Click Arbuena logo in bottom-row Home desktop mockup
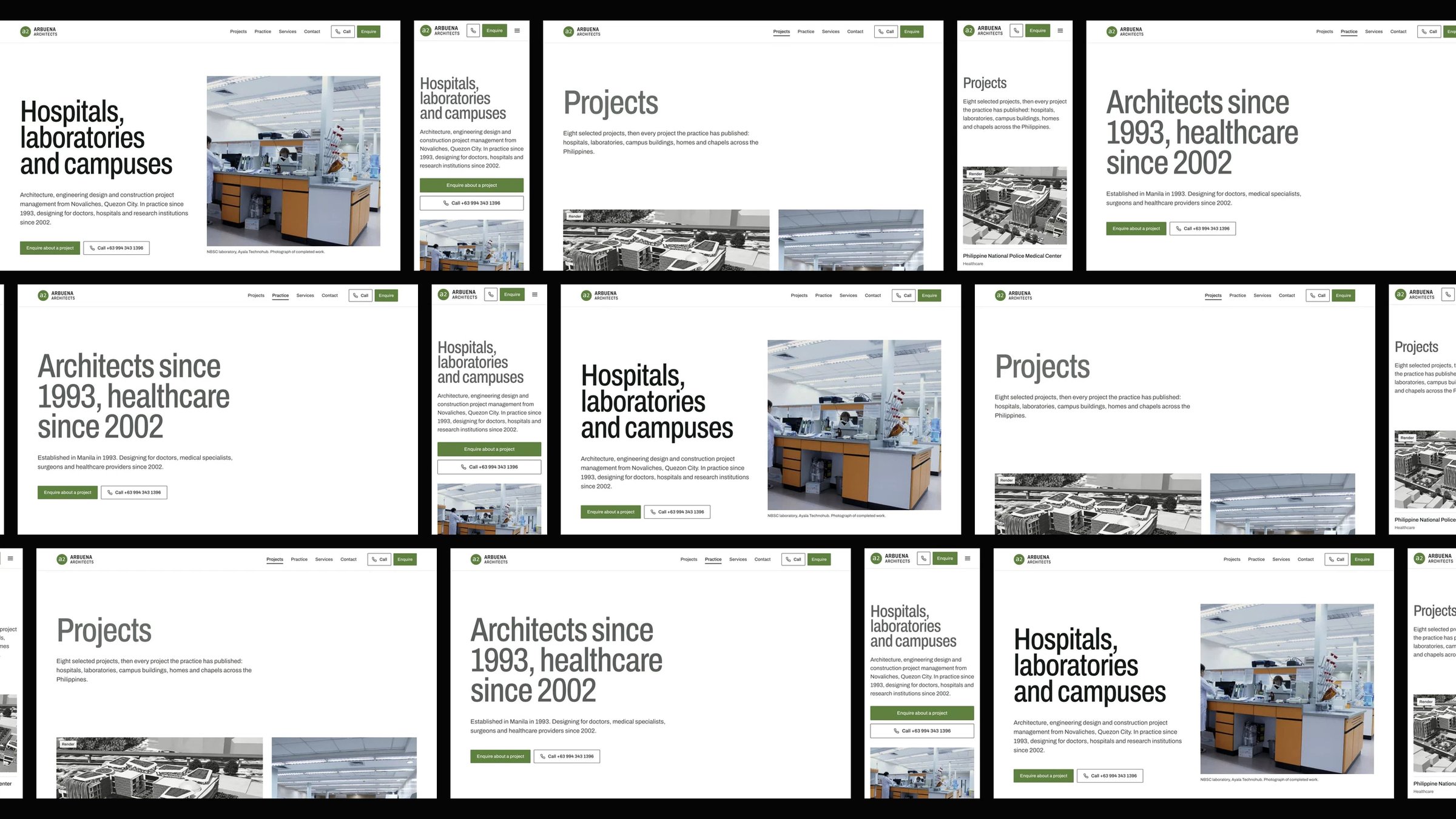This screenshot has height=819, width=1456. (1031, 559)
